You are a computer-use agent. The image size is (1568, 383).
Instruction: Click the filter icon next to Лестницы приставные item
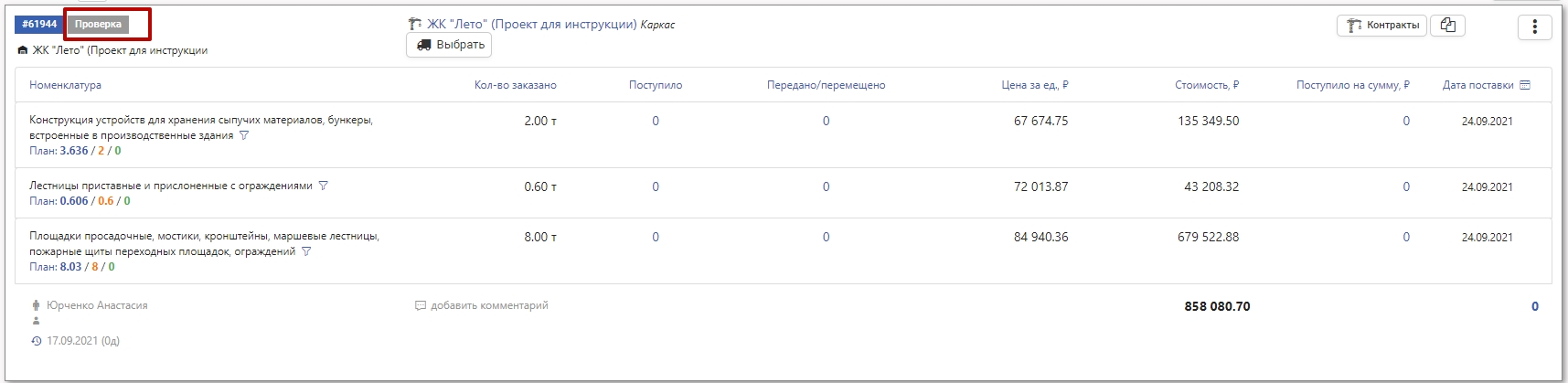323,186
